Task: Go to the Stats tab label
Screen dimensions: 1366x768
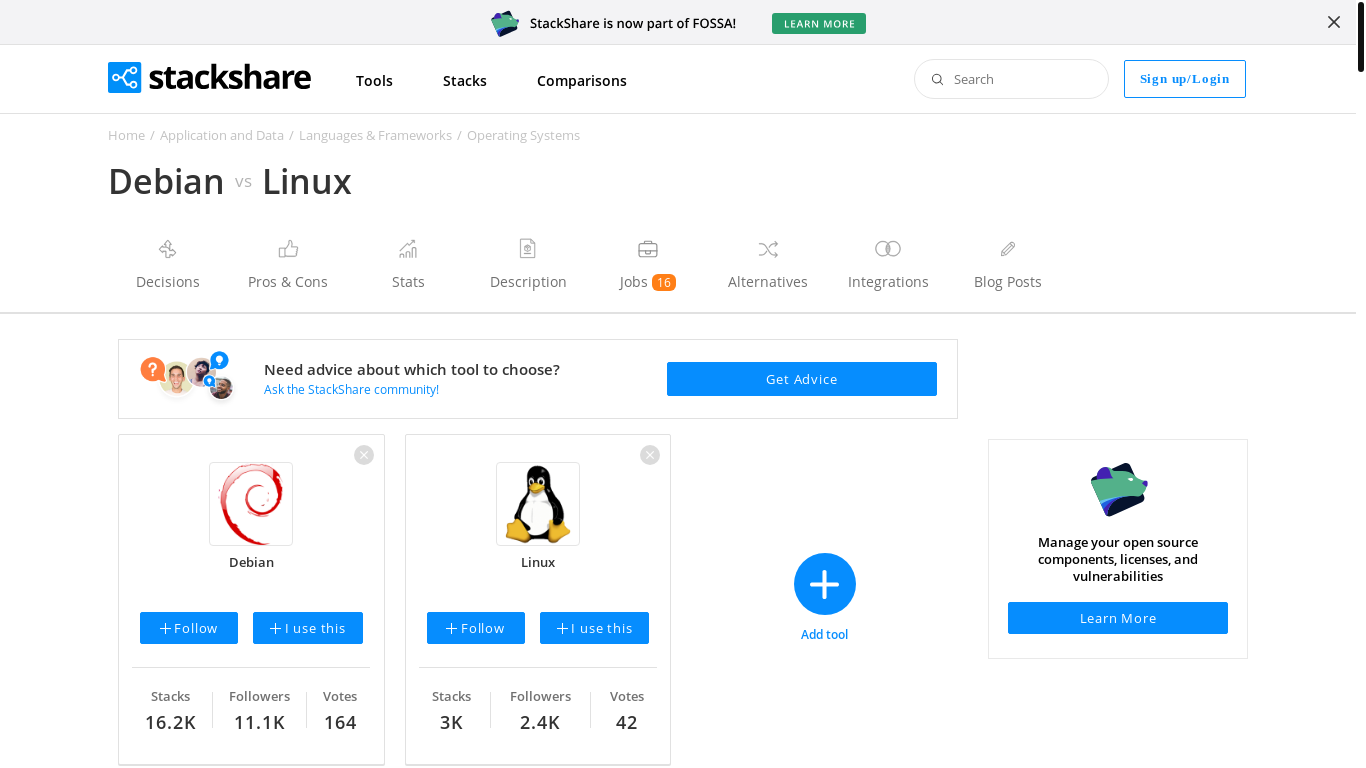Action: [408, 282]
